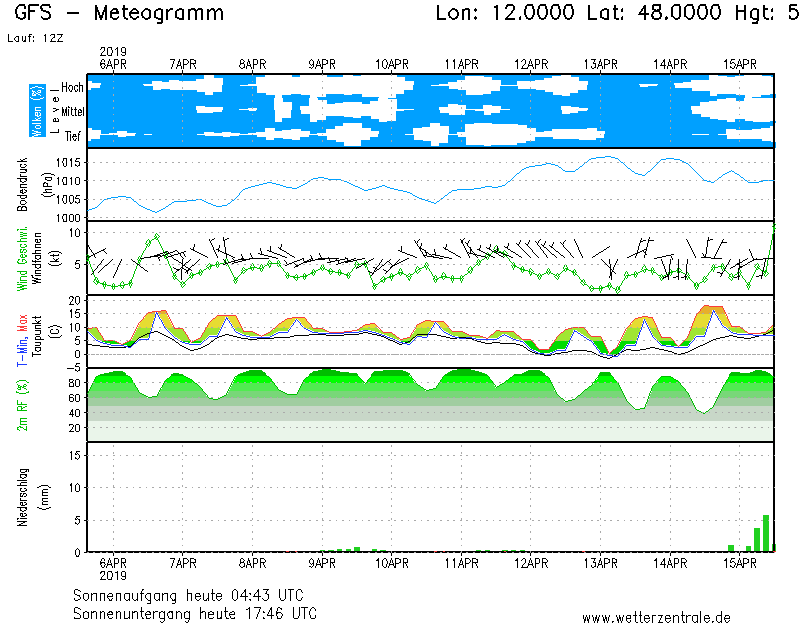This screenshot has width=800, height=625.
Task: Click the Mittel cloud level label
Action: click(x=70, y=112)
